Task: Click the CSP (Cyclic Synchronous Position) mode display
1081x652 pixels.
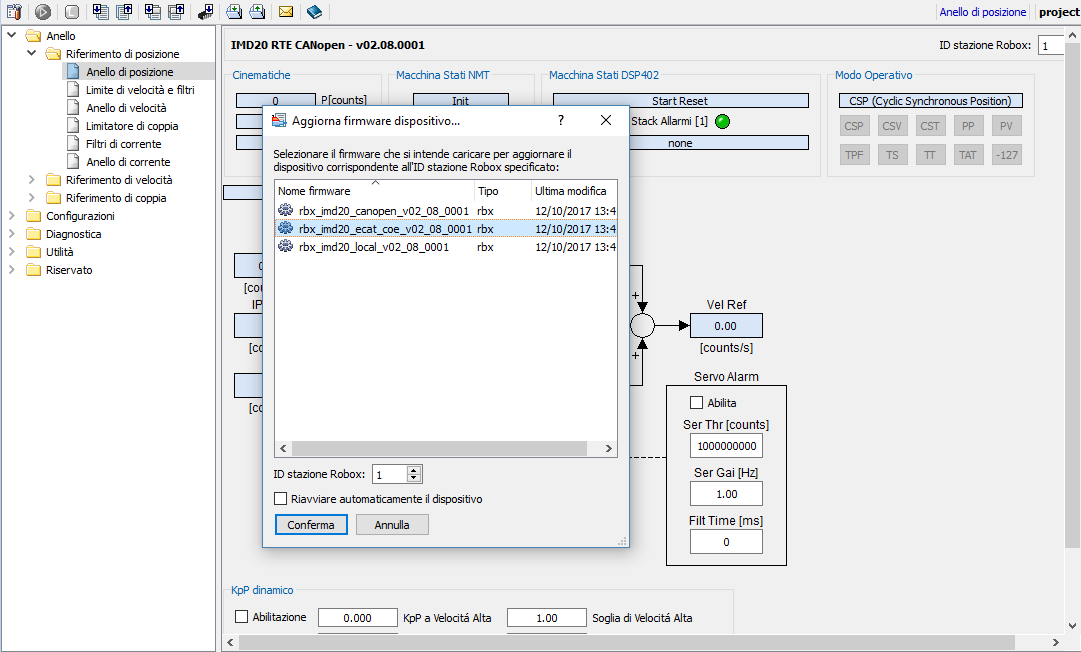Action: click(x=930, y=101)
